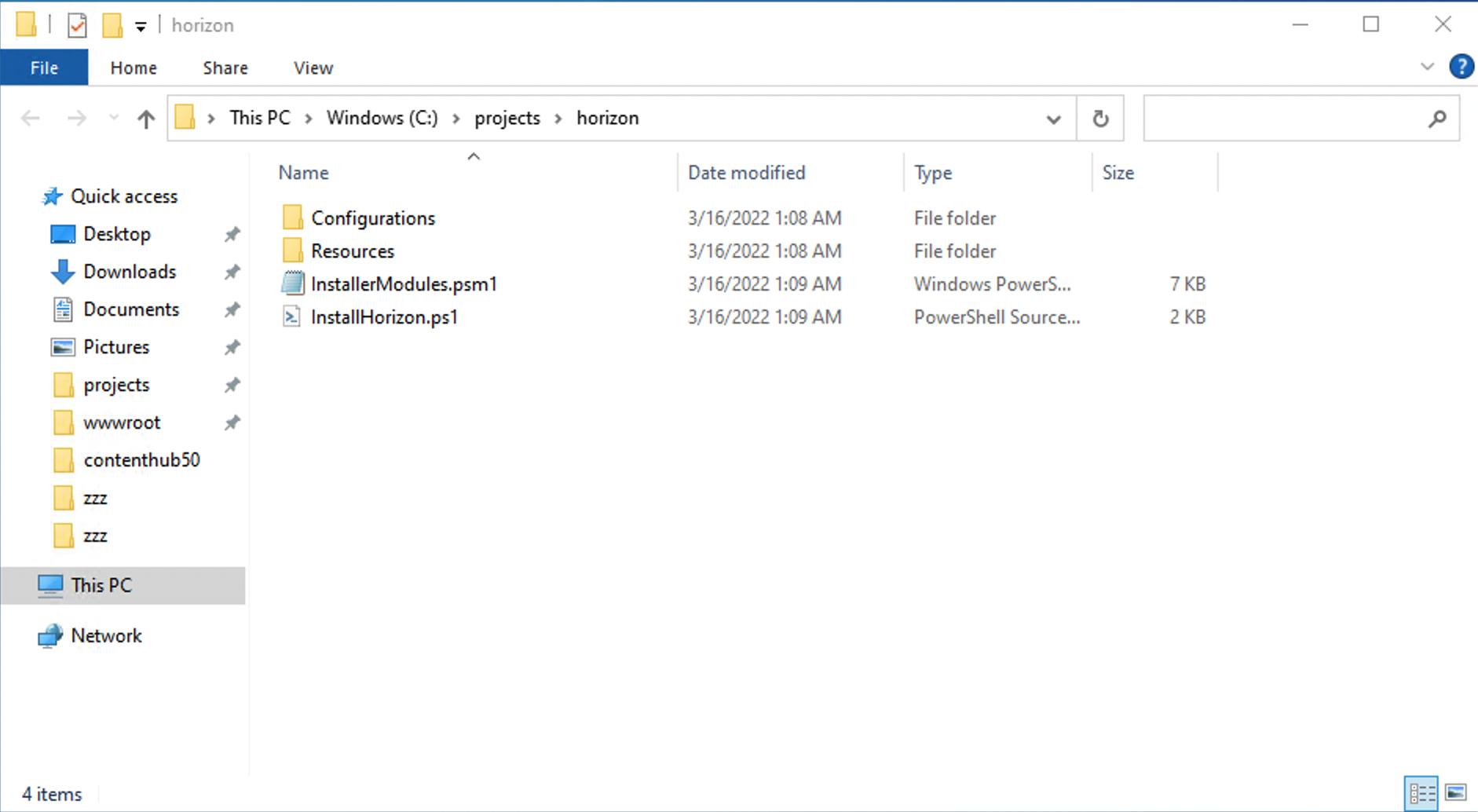The width and height of the screenshot is (1478, 812).
Task: Click the InstallerModules.psm1 file icon
Action: tap(292, 283)
